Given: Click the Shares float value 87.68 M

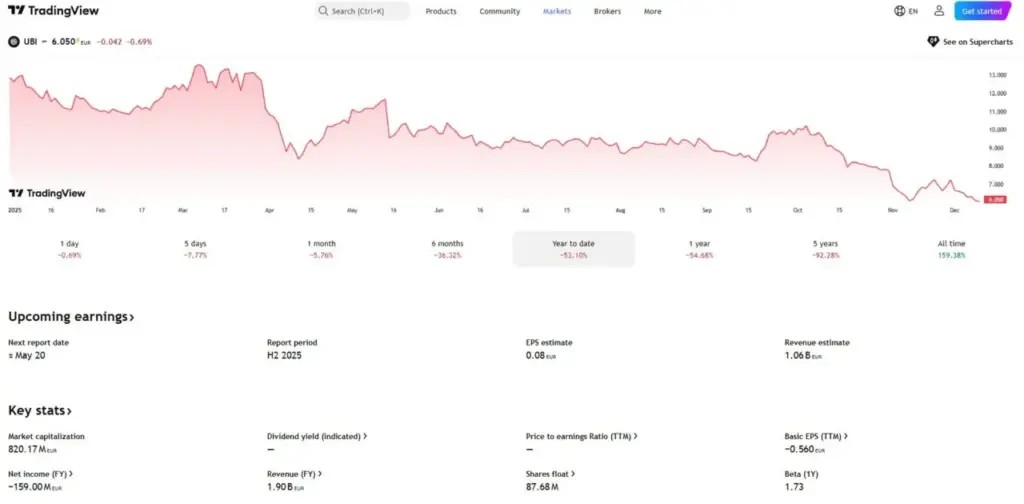Looking at the screenshot, I should 542,487.
